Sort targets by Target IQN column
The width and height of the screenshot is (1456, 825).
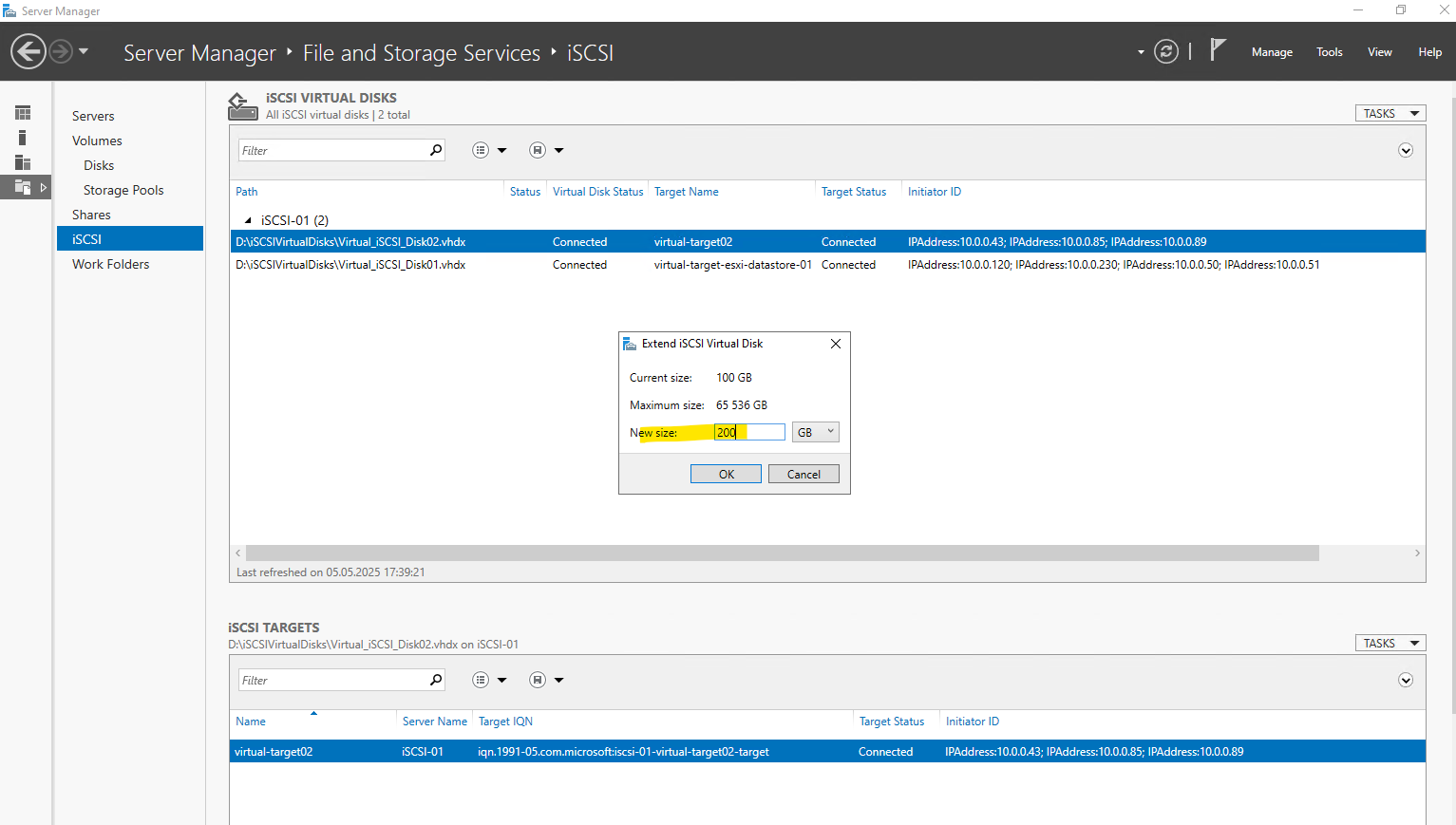pos(505,722)
